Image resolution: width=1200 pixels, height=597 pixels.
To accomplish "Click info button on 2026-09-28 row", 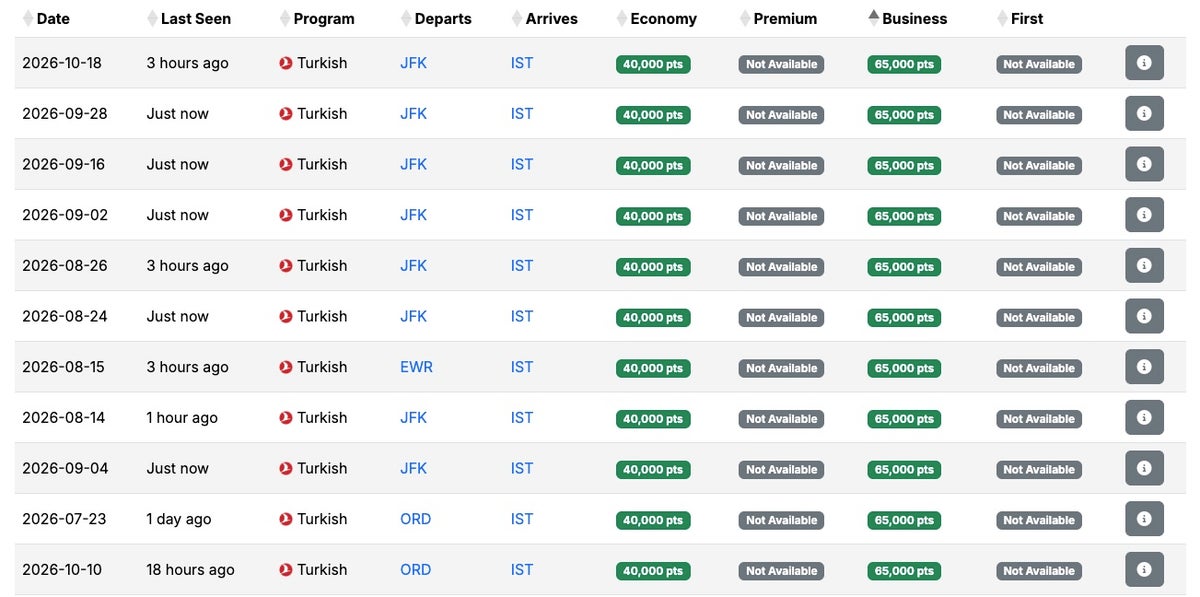I will [1144, 114].
